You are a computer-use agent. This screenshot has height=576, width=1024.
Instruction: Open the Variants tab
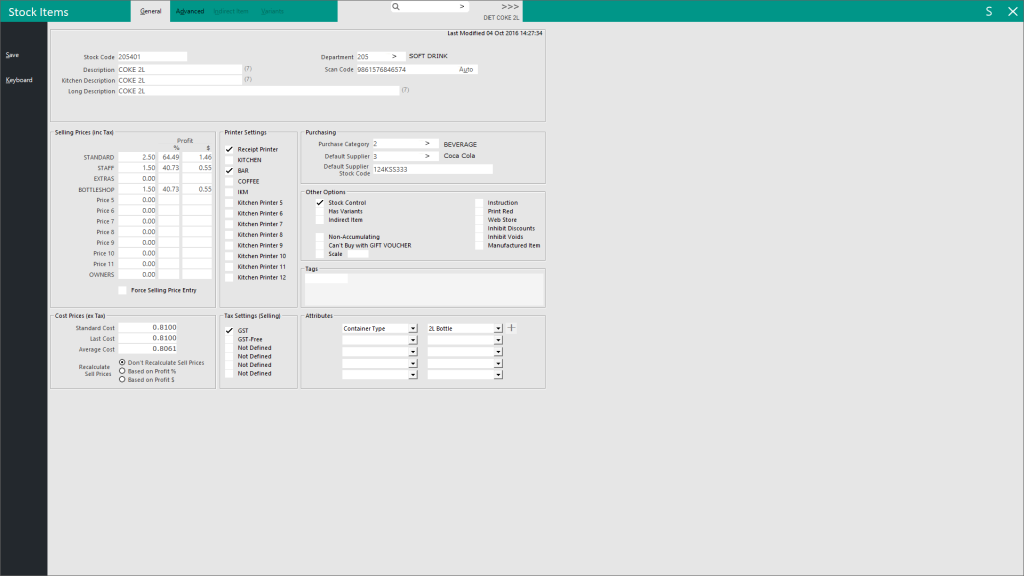pyautogui.click(x=273, y=11)
